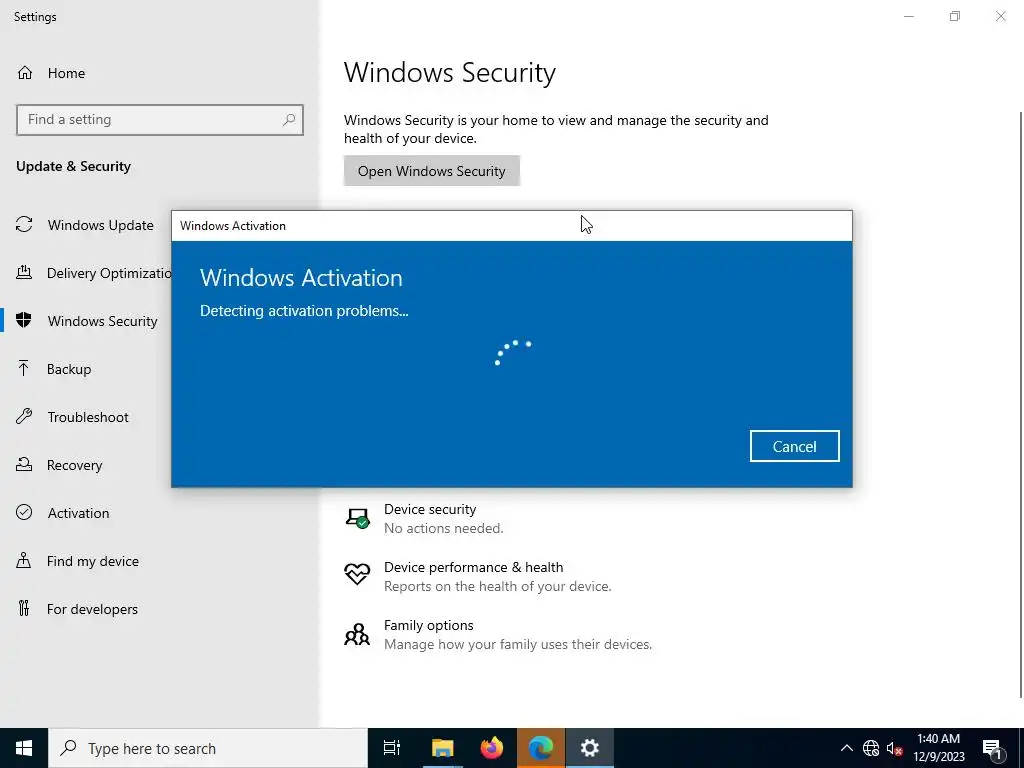Select Troubleshoot in the sidebar
Image resolution: width=1024 pixels, height=768 pixels.
click(x=88, y=417)
